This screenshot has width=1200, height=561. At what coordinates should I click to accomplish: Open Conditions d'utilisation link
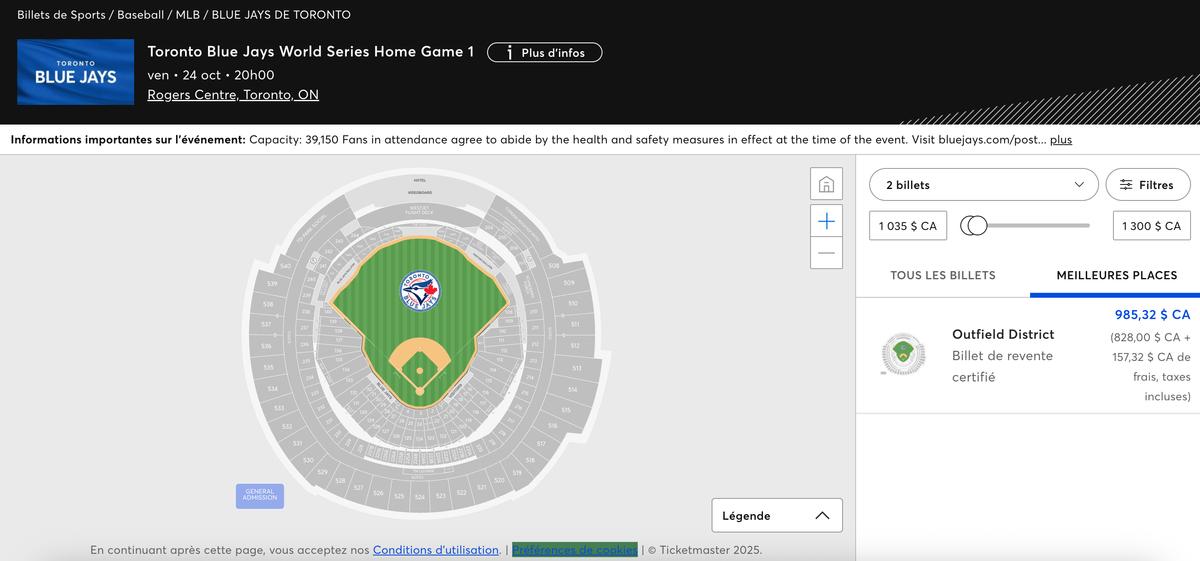click(436, 550)
